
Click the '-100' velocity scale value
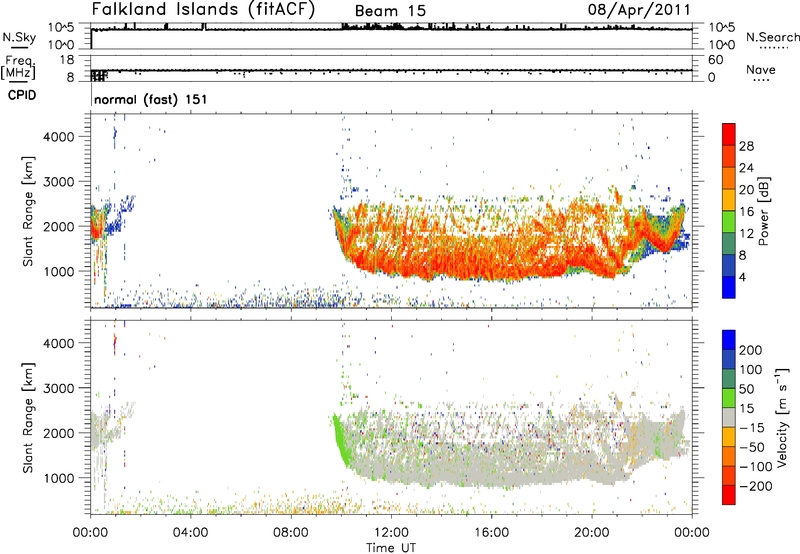tap(756, 467)
